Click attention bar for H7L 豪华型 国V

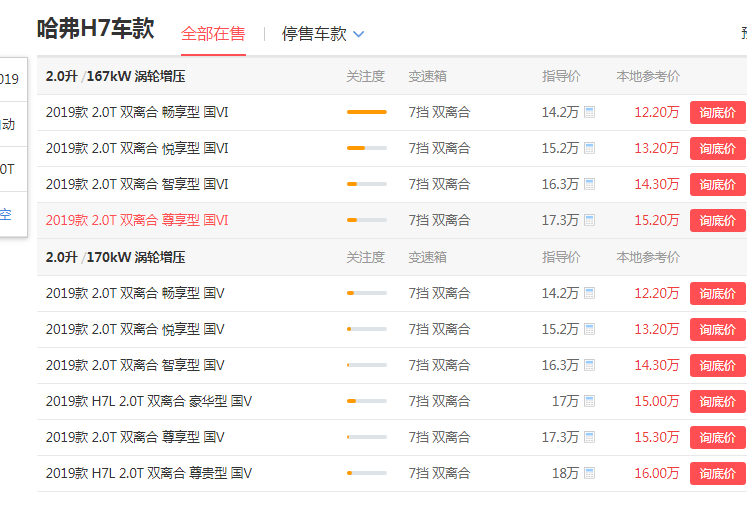click(x=367, y=401)
